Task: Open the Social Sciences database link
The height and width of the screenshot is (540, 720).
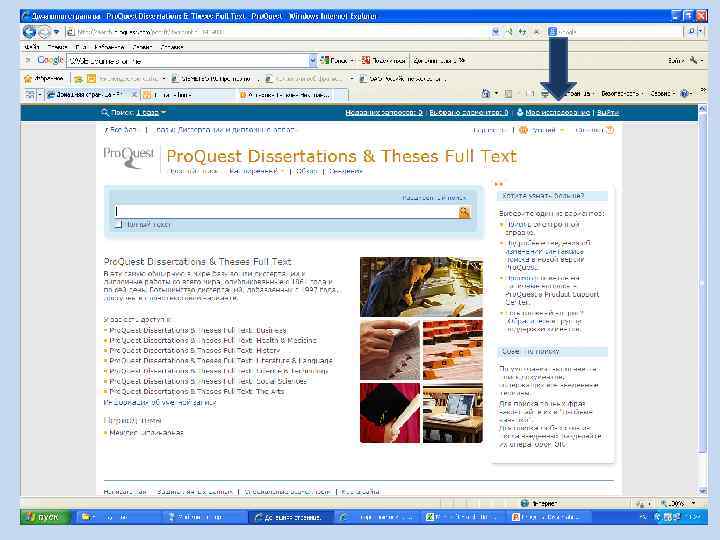Action: [x=208, y=381]
